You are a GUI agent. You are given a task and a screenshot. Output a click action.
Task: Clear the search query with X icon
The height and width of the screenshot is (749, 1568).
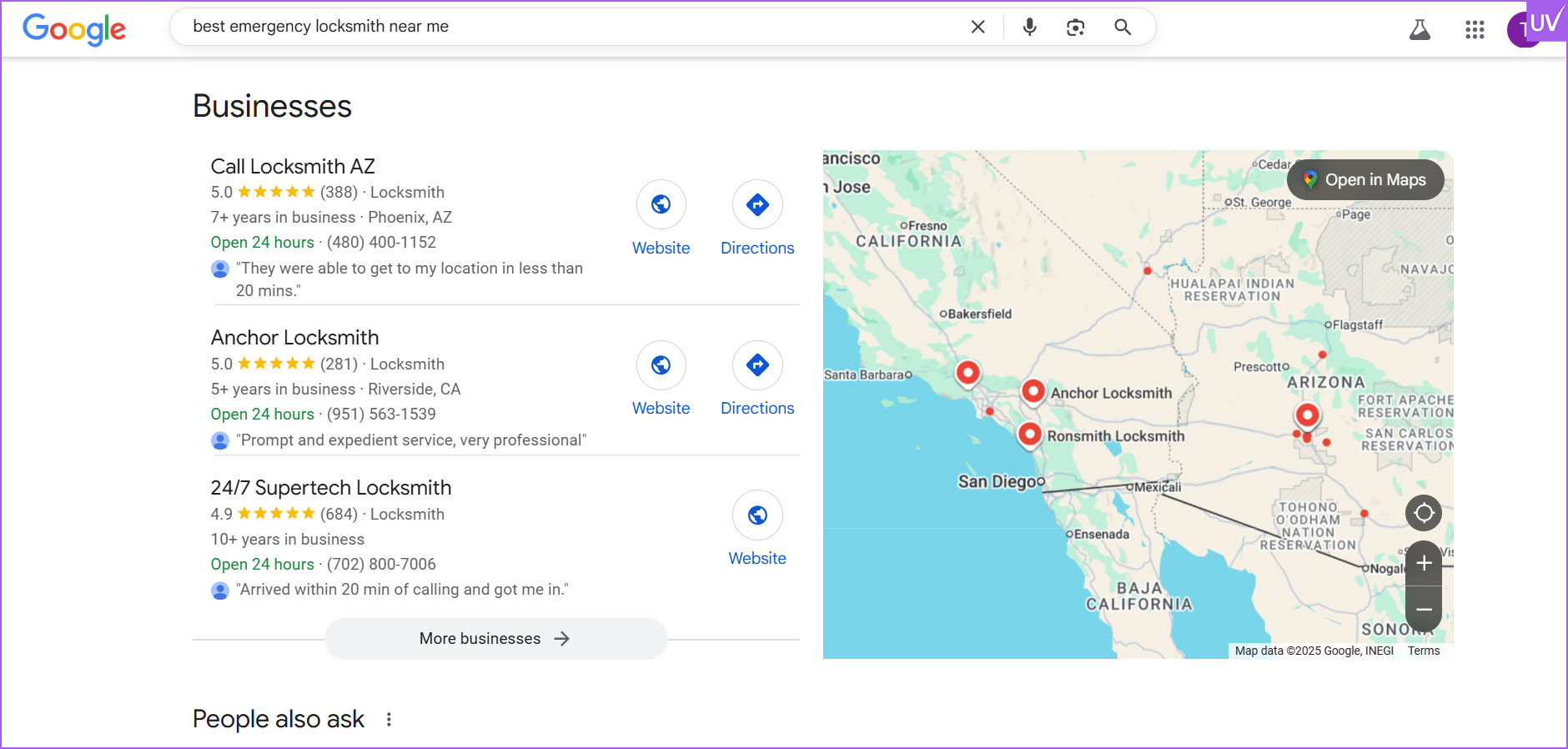click(977, 27)
